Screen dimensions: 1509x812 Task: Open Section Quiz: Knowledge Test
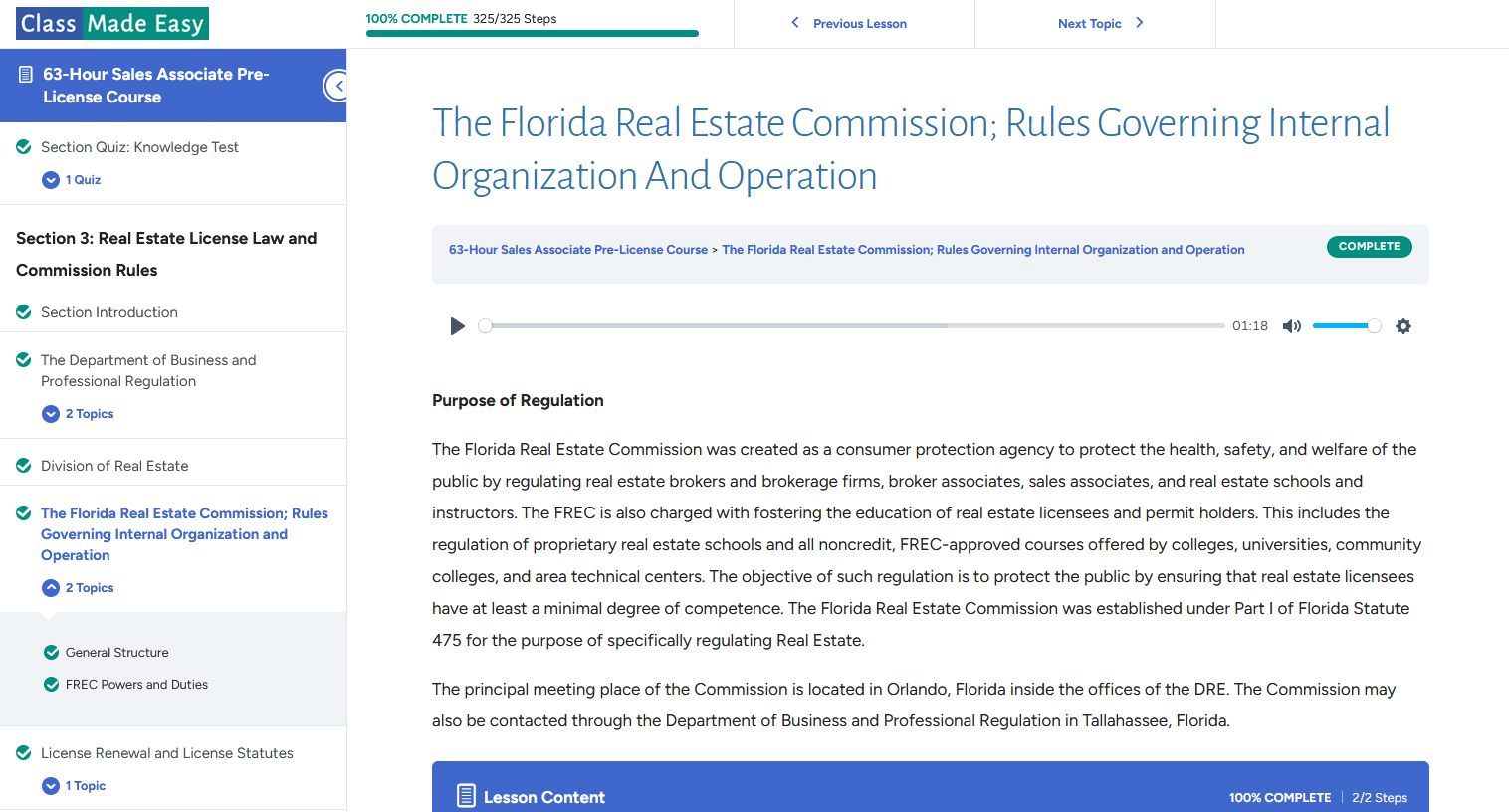click(x=139, y=147)
